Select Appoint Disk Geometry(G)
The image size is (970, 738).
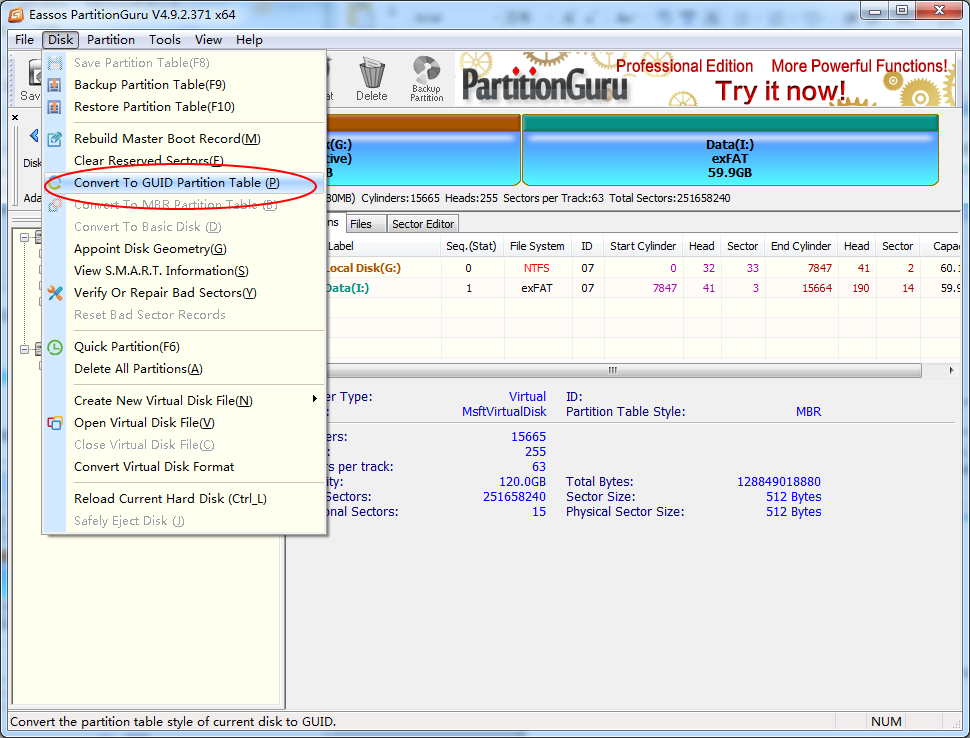coord(184,249)
